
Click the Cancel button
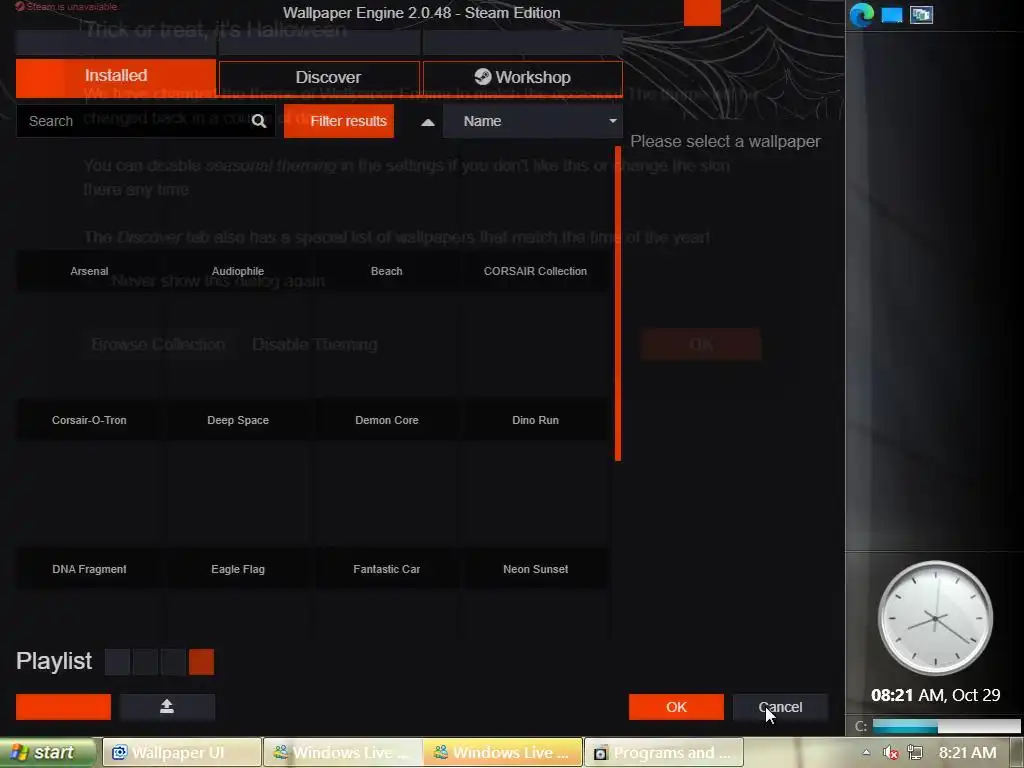click(x=780, y=707)
